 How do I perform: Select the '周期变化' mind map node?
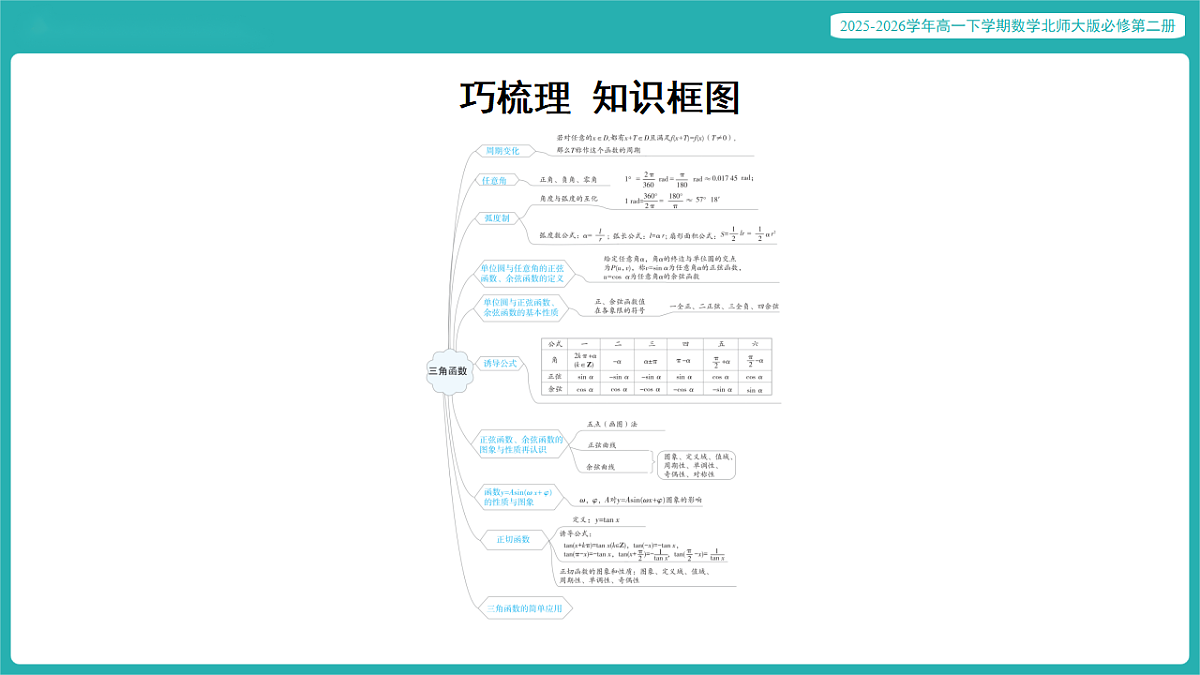point(503,151)
